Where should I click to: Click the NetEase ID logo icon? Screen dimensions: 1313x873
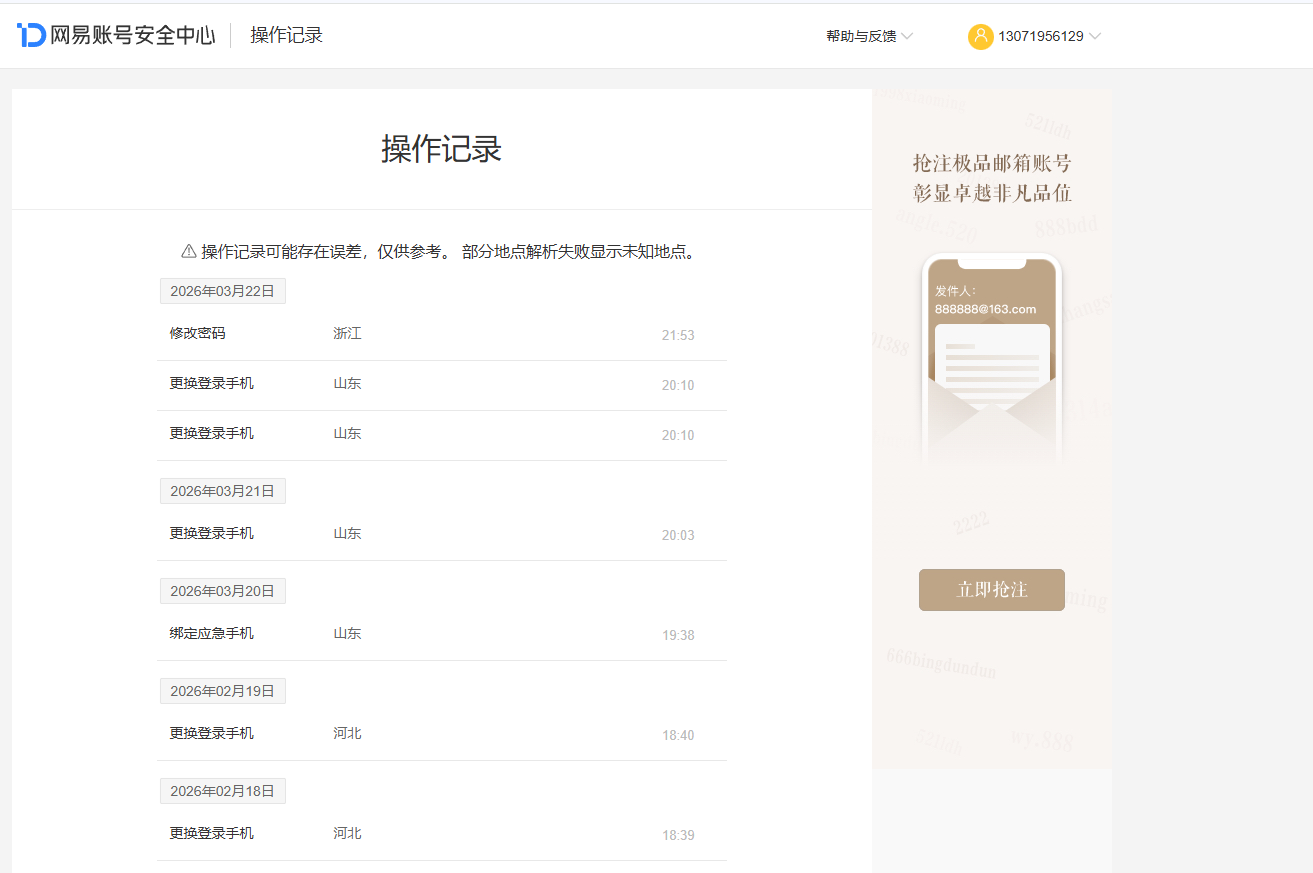click(32, 35)
